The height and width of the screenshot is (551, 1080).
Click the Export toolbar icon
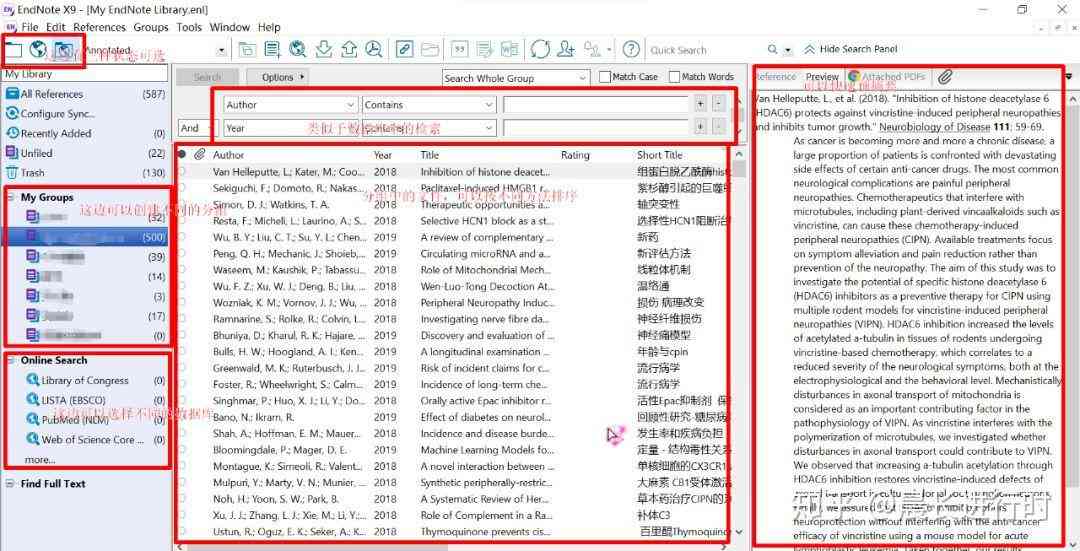[x=349, y=49]
